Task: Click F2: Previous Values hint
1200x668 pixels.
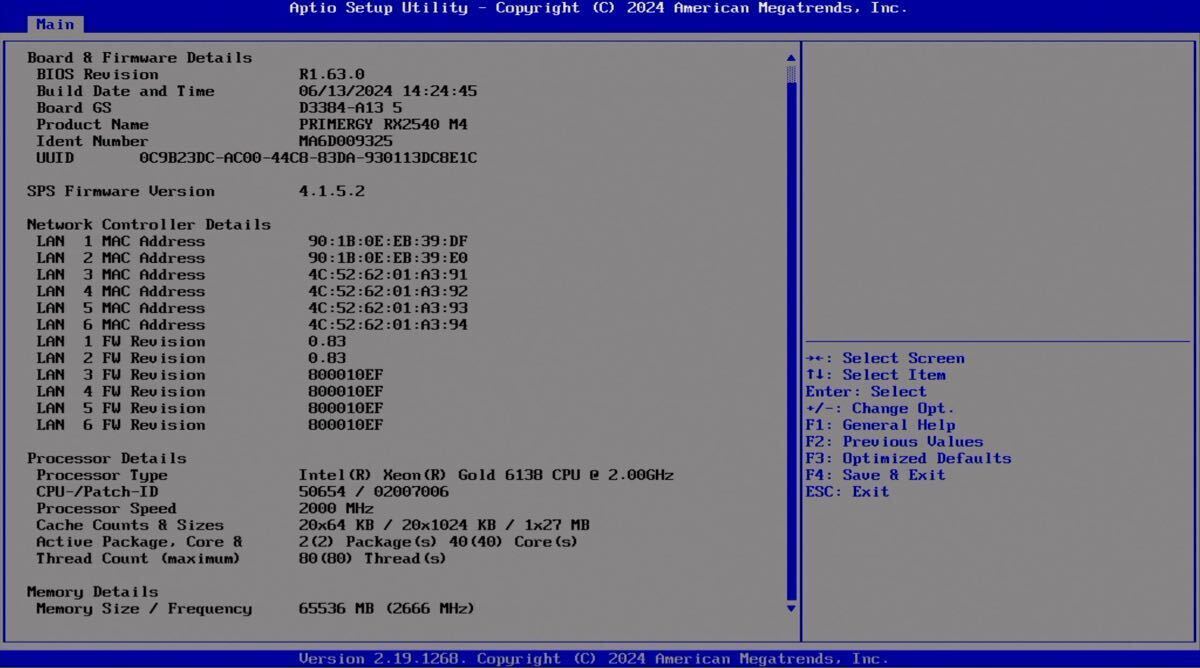Action: tap(895, 441)
